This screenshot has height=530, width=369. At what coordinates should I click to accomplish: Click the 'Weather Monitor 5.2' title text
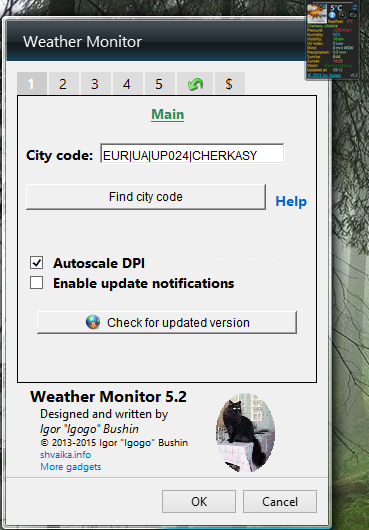tap(108, 397)
